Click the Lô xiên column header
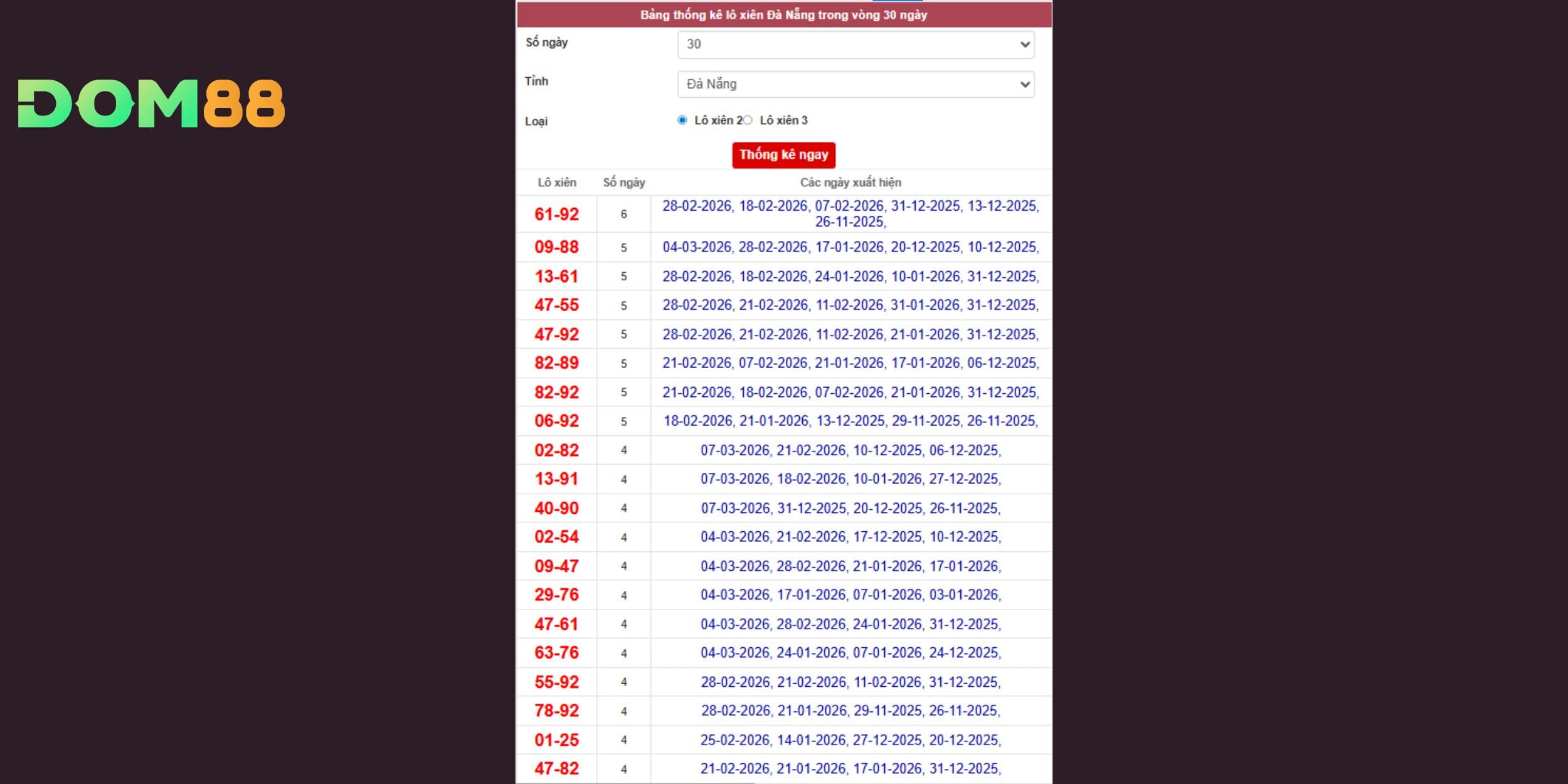 pos(556,183)
